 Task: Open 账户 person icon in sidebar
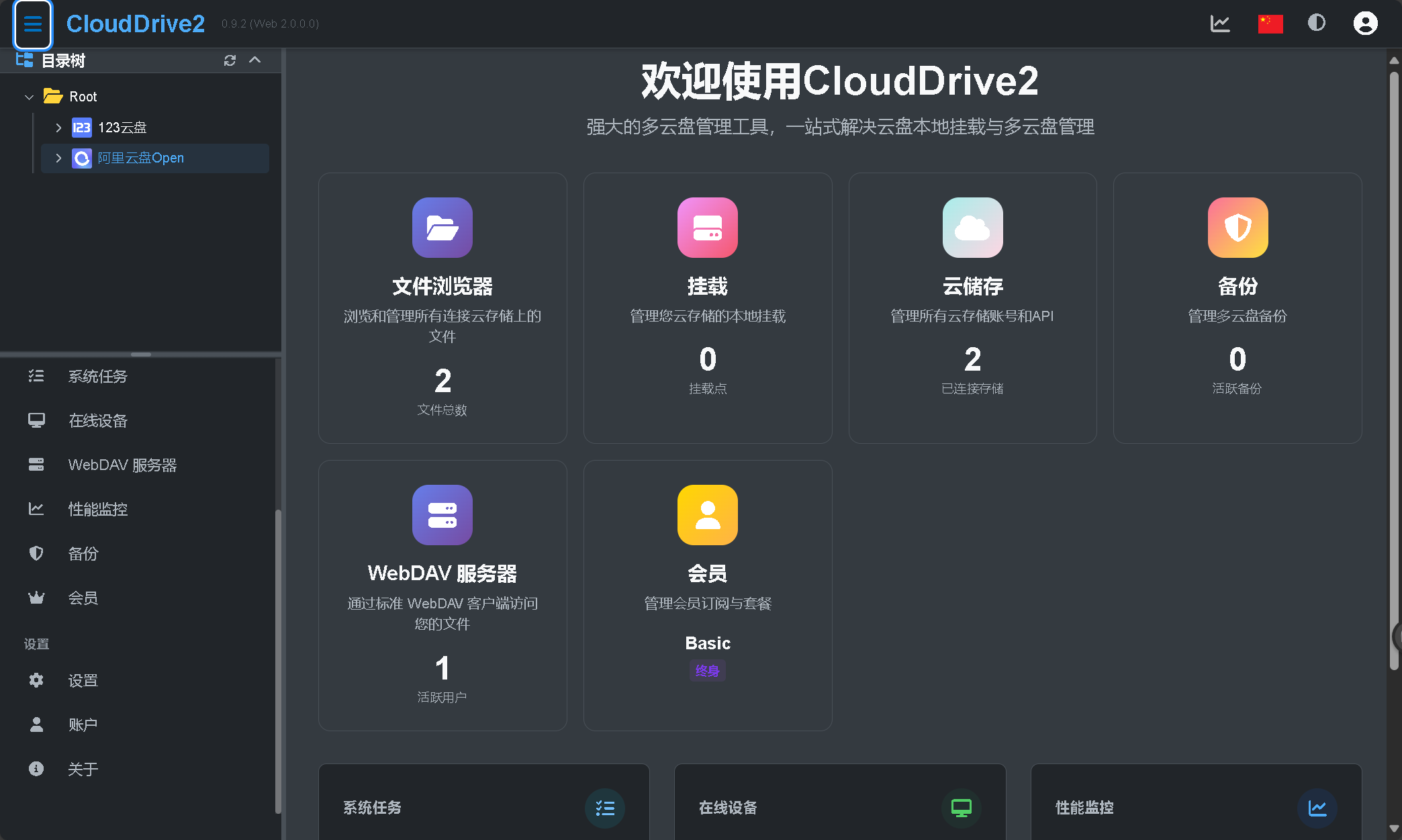pyautogui.click(x=36, y=725)
